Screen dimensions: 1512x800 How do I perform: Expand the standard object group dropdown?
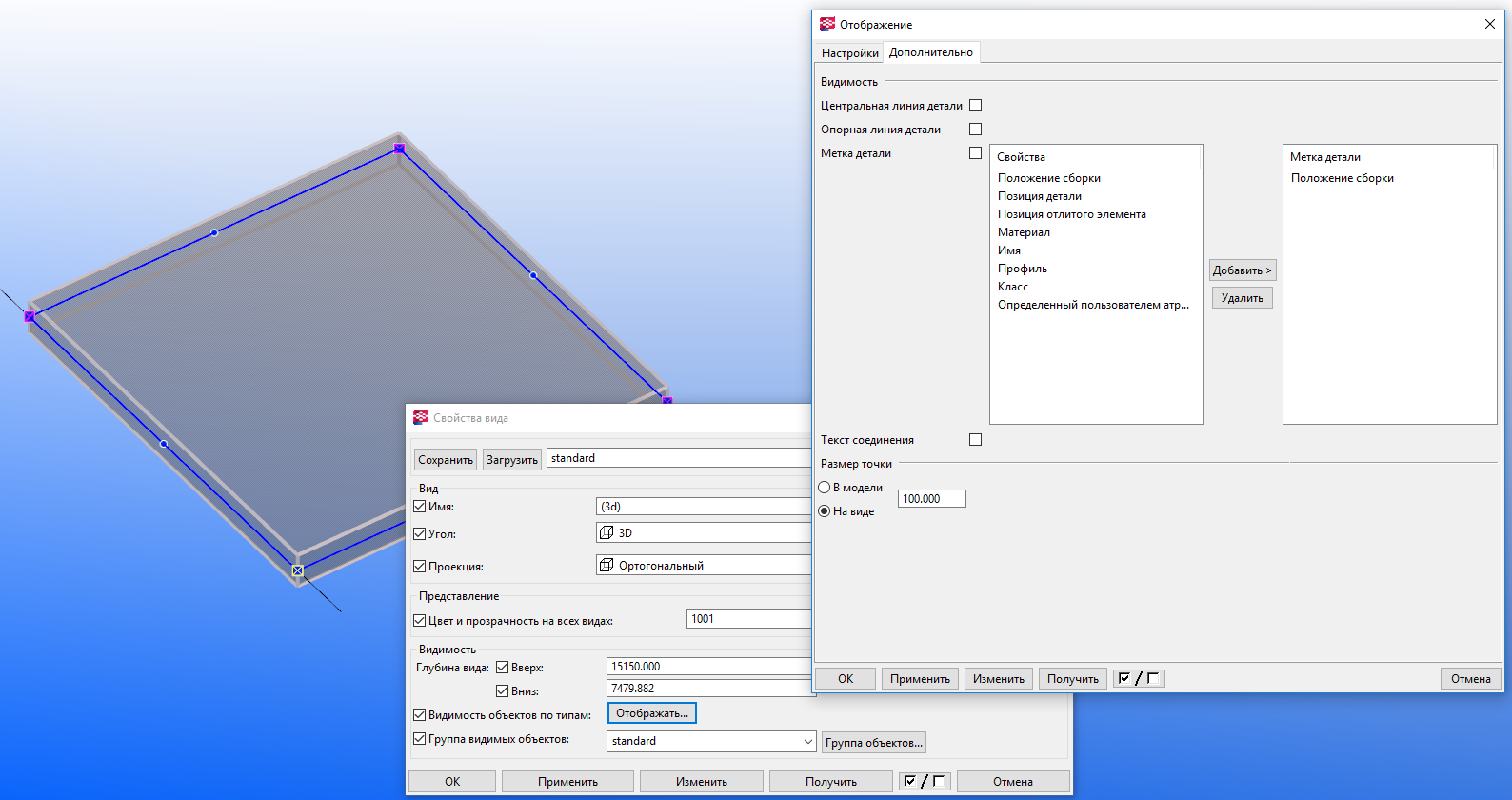807,742
